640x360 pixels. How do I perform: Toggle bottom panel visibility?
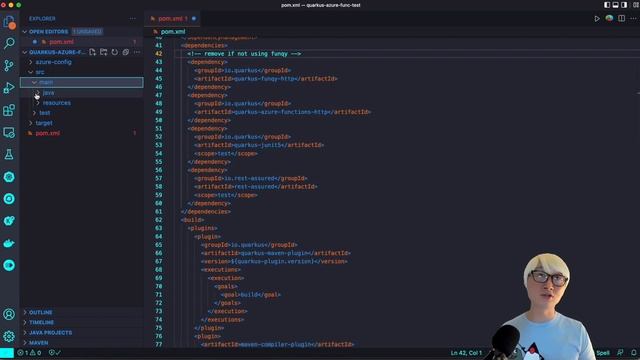coord(616,5)
